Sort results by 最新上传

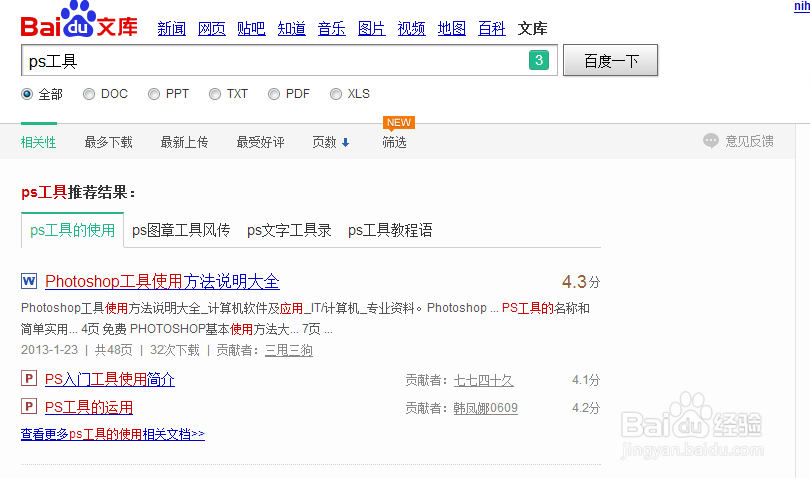pos(184,142)
